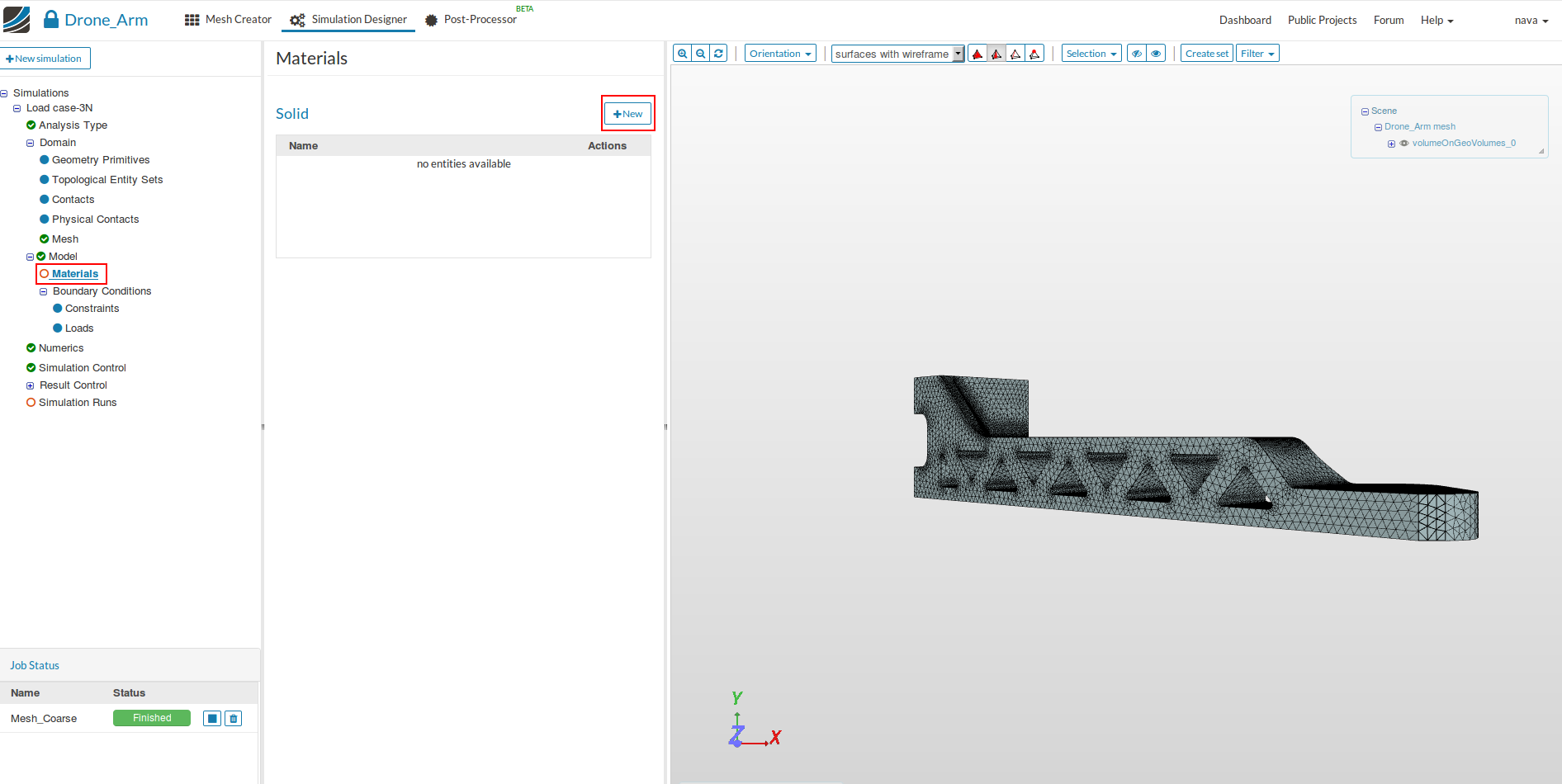Click the Model green check icon
This screenshot has height=784, width=1562.
(x=41, y=257)
